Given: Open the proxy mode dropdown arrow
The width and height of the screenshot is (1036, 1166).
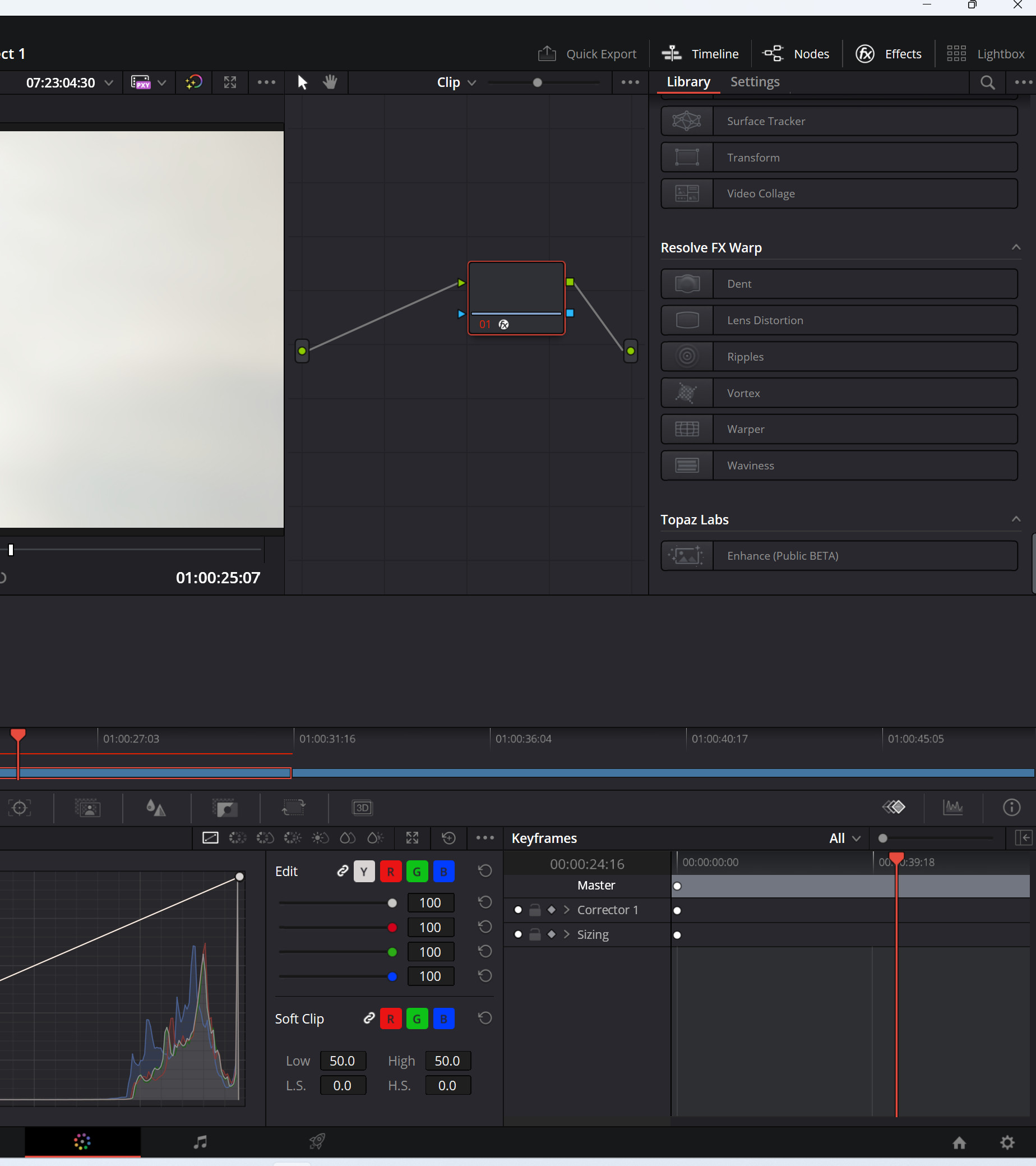Looking at the screenshot, I should coord(162,82).
